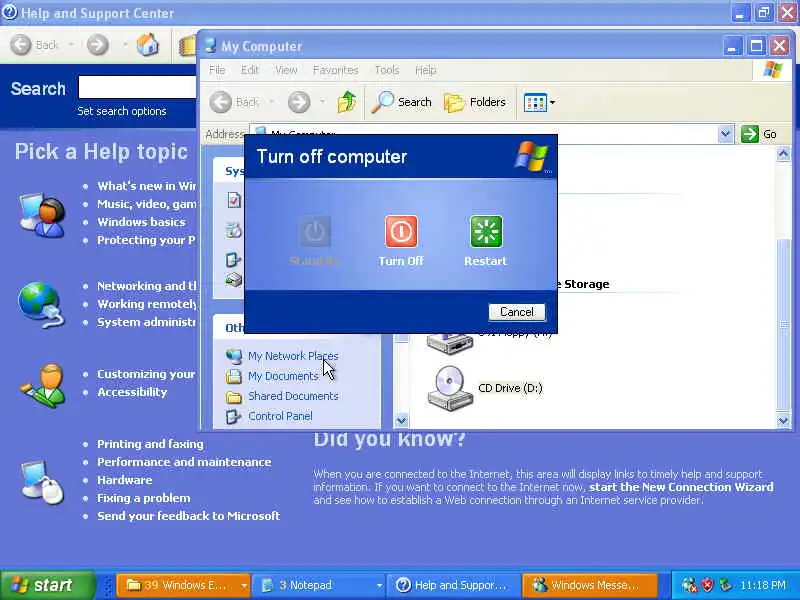Screen dimensions: 800x600
Task: Click Back arrow in Help and Support Center
Action: [x=21, y=45]
